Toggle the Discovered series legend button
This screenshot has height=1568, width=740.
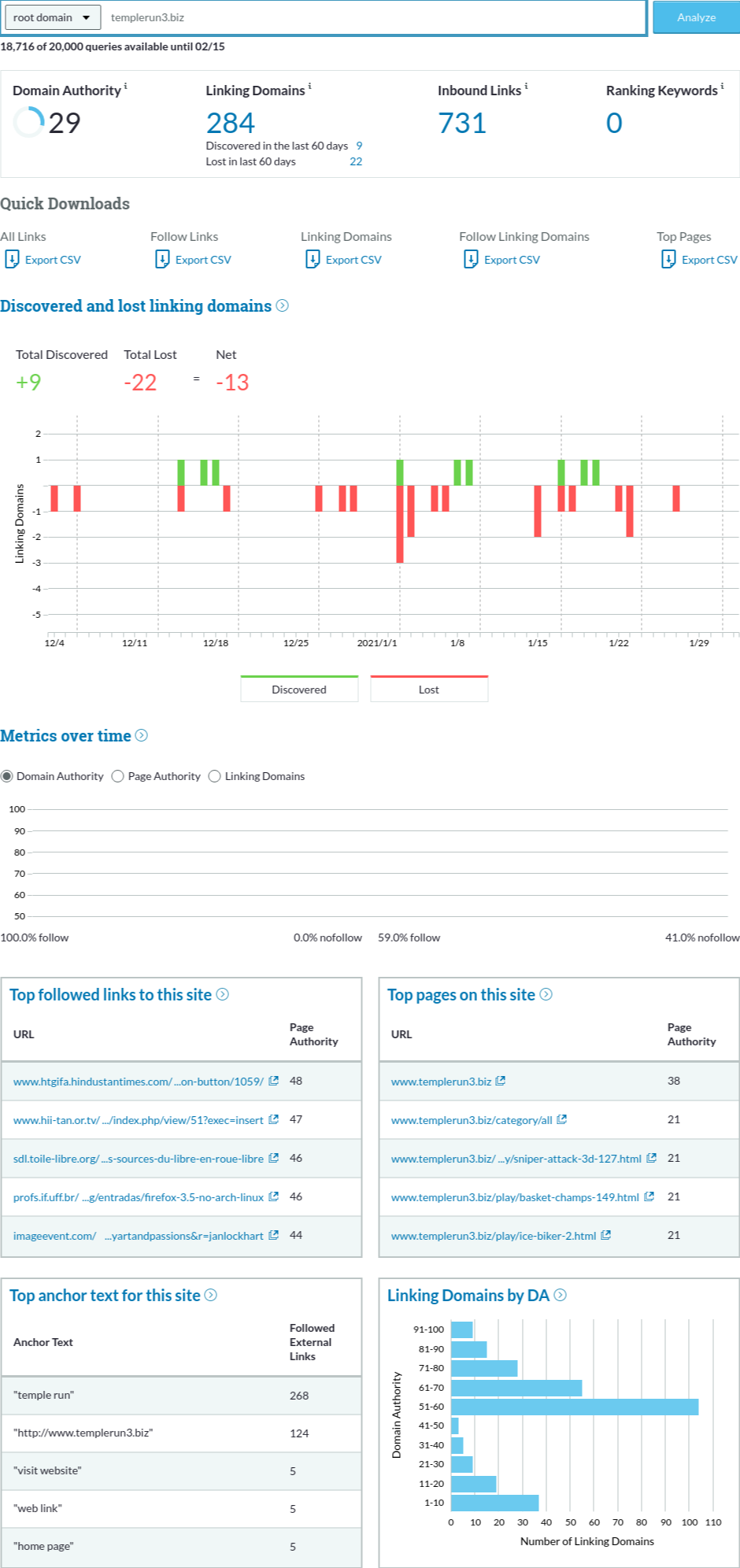point(299,689)
